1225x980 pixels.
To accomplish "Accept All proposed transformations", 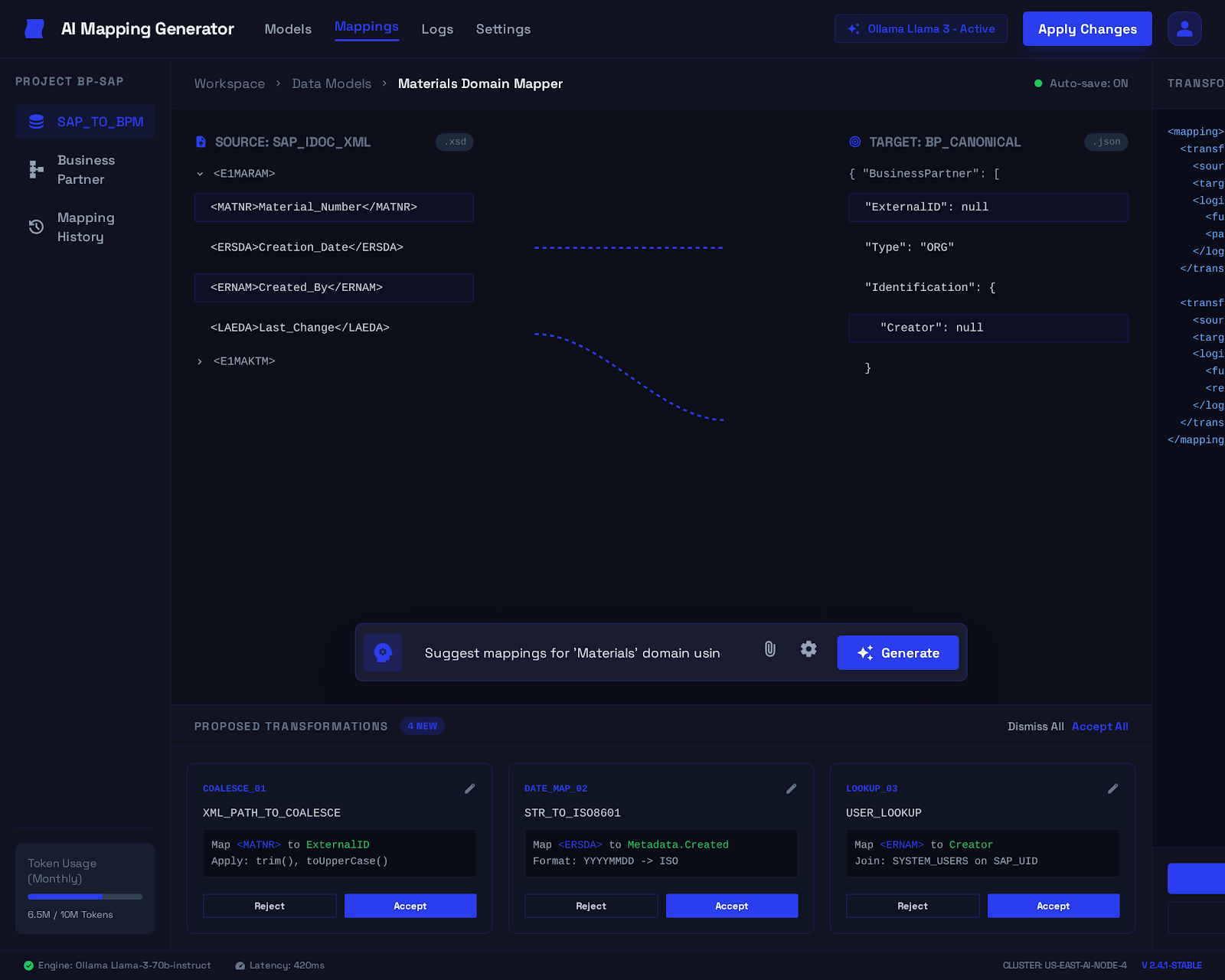I will coord(1099,726).
